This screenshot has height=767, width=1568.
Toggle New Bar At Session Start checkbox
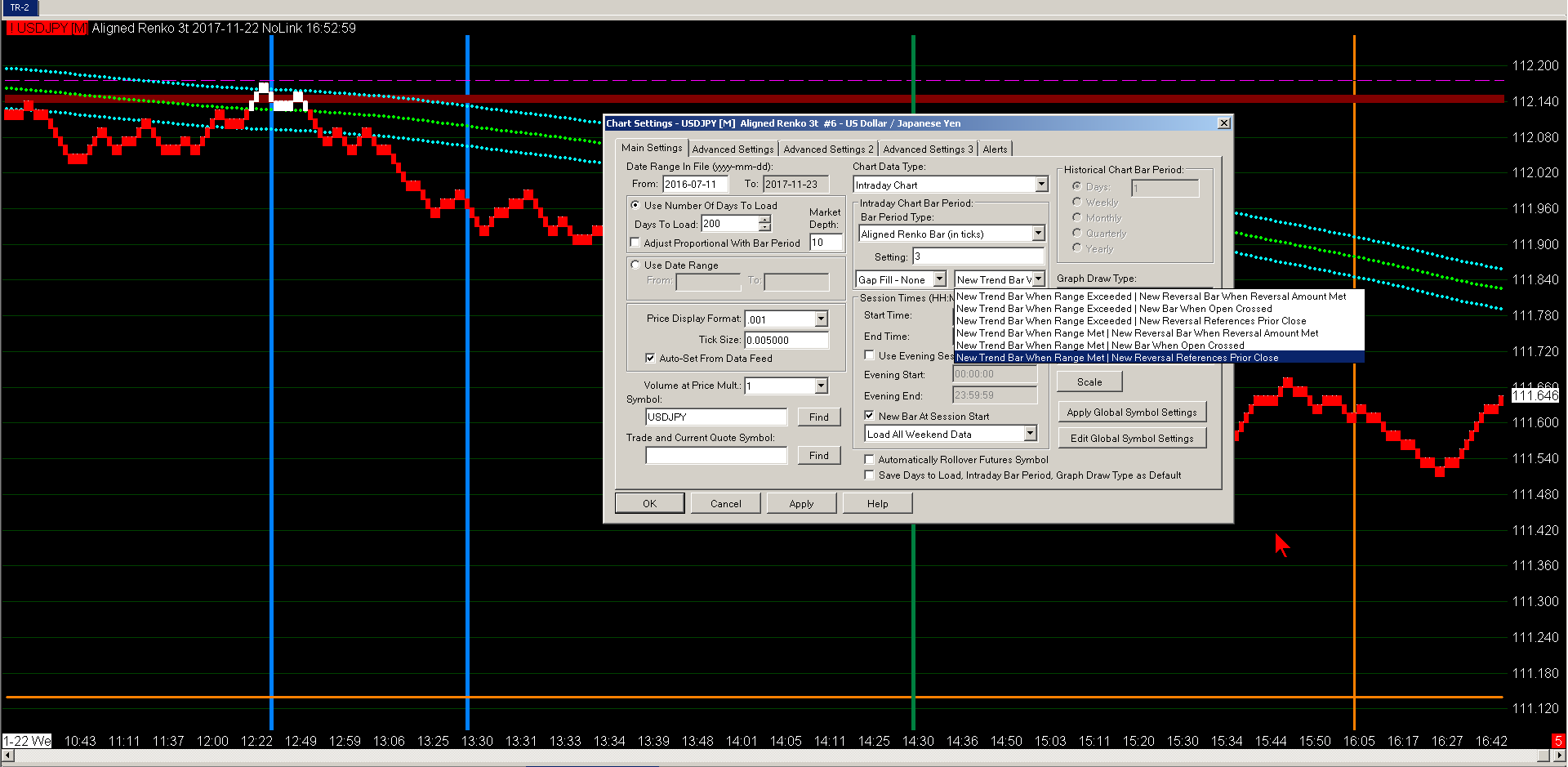pyautogui.click(x=870, y=416)
